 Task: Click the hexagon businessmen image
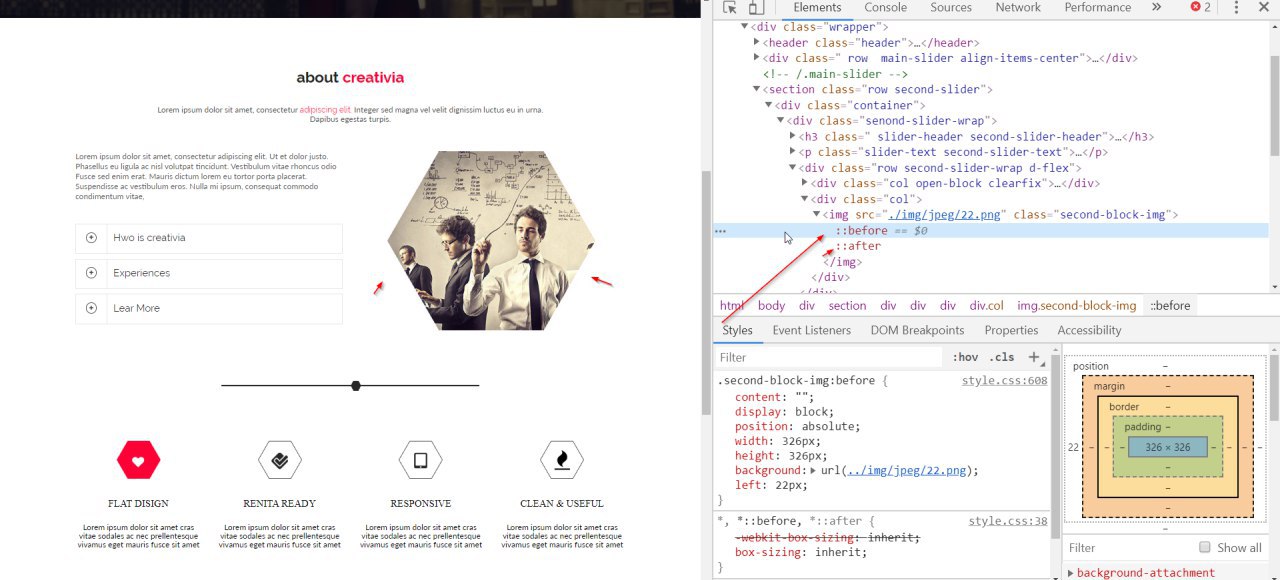[x=491, y=240]
